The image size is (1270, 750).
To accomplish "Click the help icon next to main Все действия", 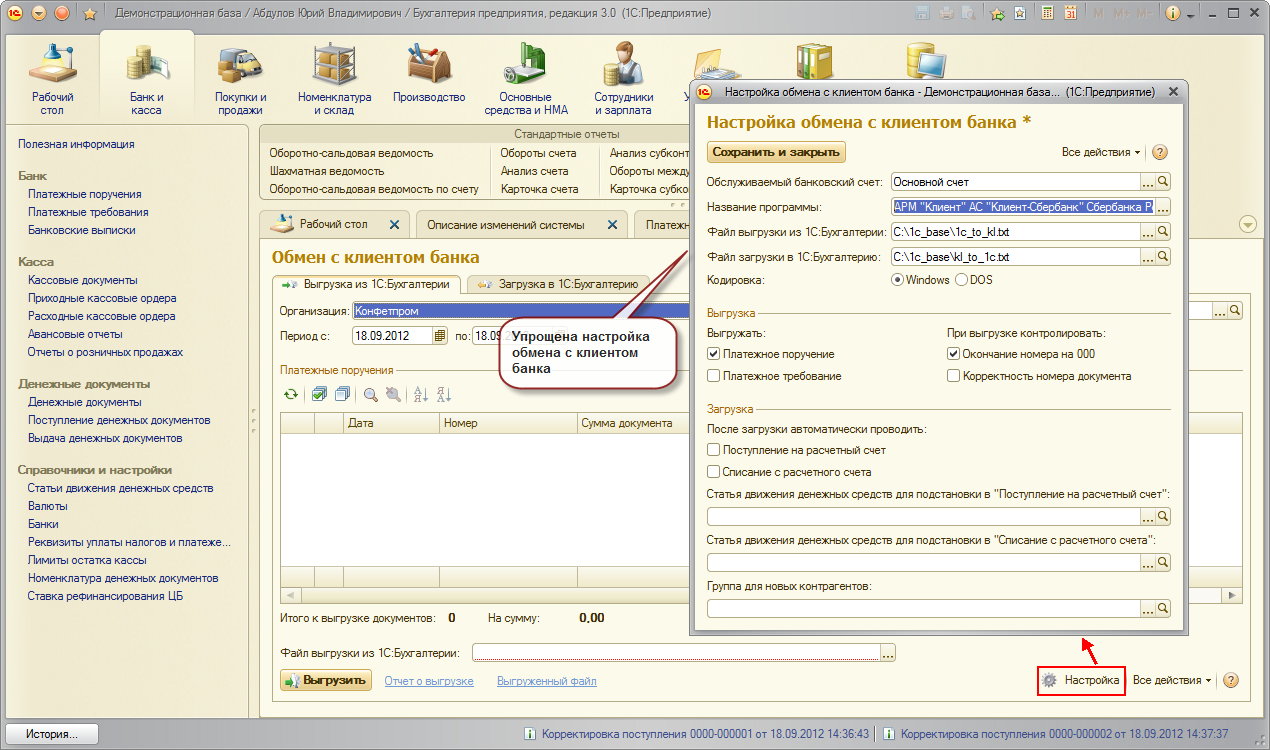I will (x=1231, y=680).
